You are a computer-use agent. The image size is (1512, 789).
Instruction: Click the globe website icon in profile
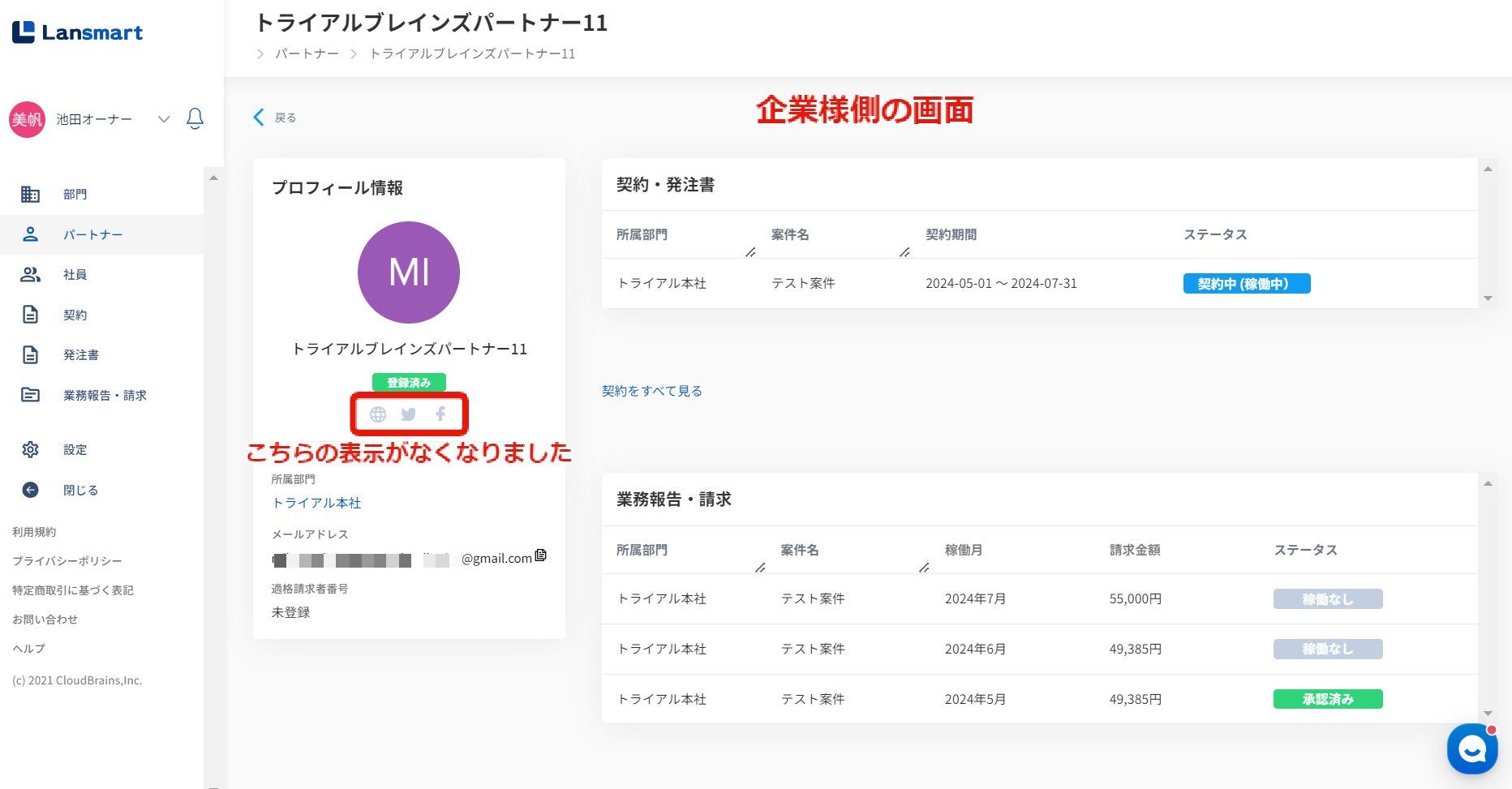(378, 414)
